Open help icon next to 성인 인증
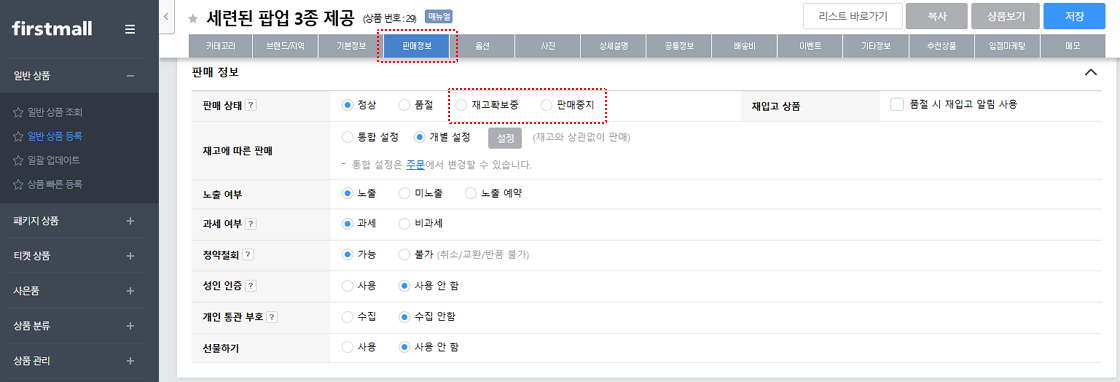 coord(251,286)
